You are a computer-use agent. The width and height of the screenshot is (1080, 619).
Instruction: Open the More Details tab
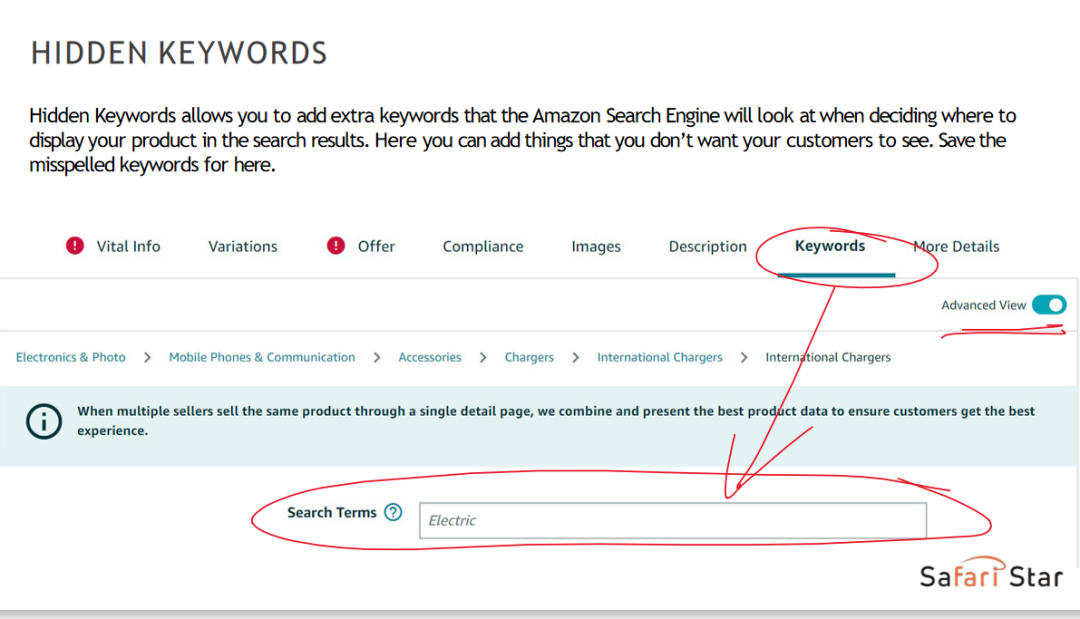click(x=956, y=246)
